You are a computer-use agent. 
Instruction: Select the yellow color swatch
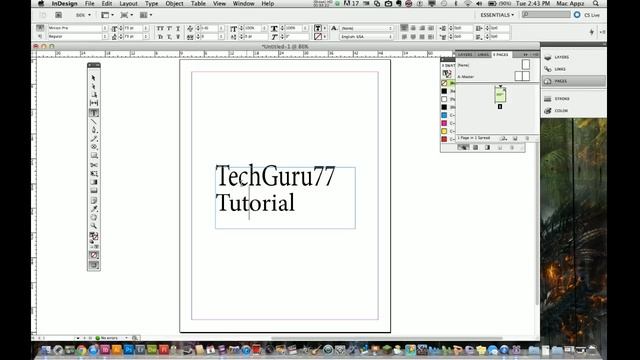tap(444, 131)
